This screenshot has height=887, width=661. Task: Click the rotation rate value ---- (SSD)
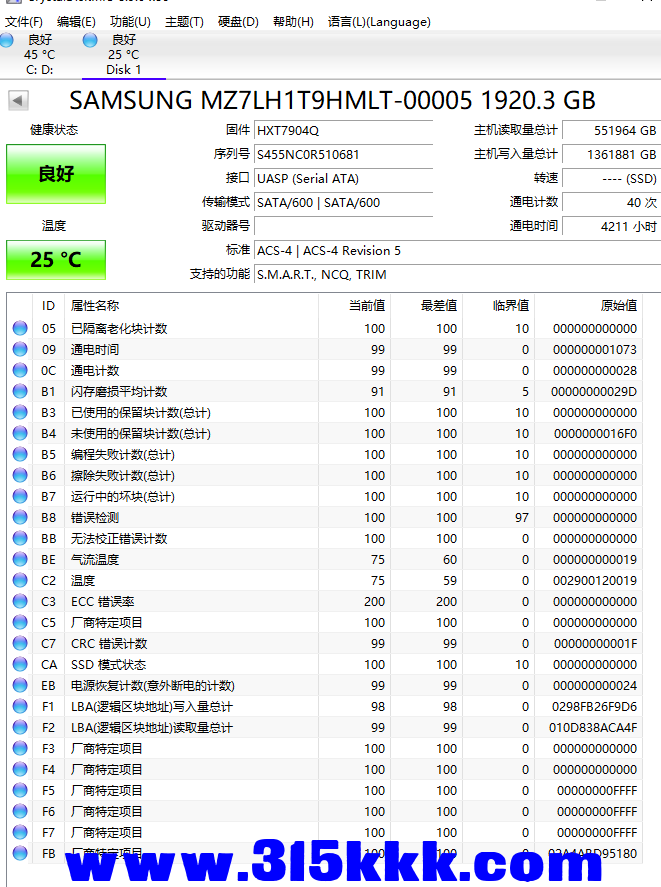(x=611, y=179)
